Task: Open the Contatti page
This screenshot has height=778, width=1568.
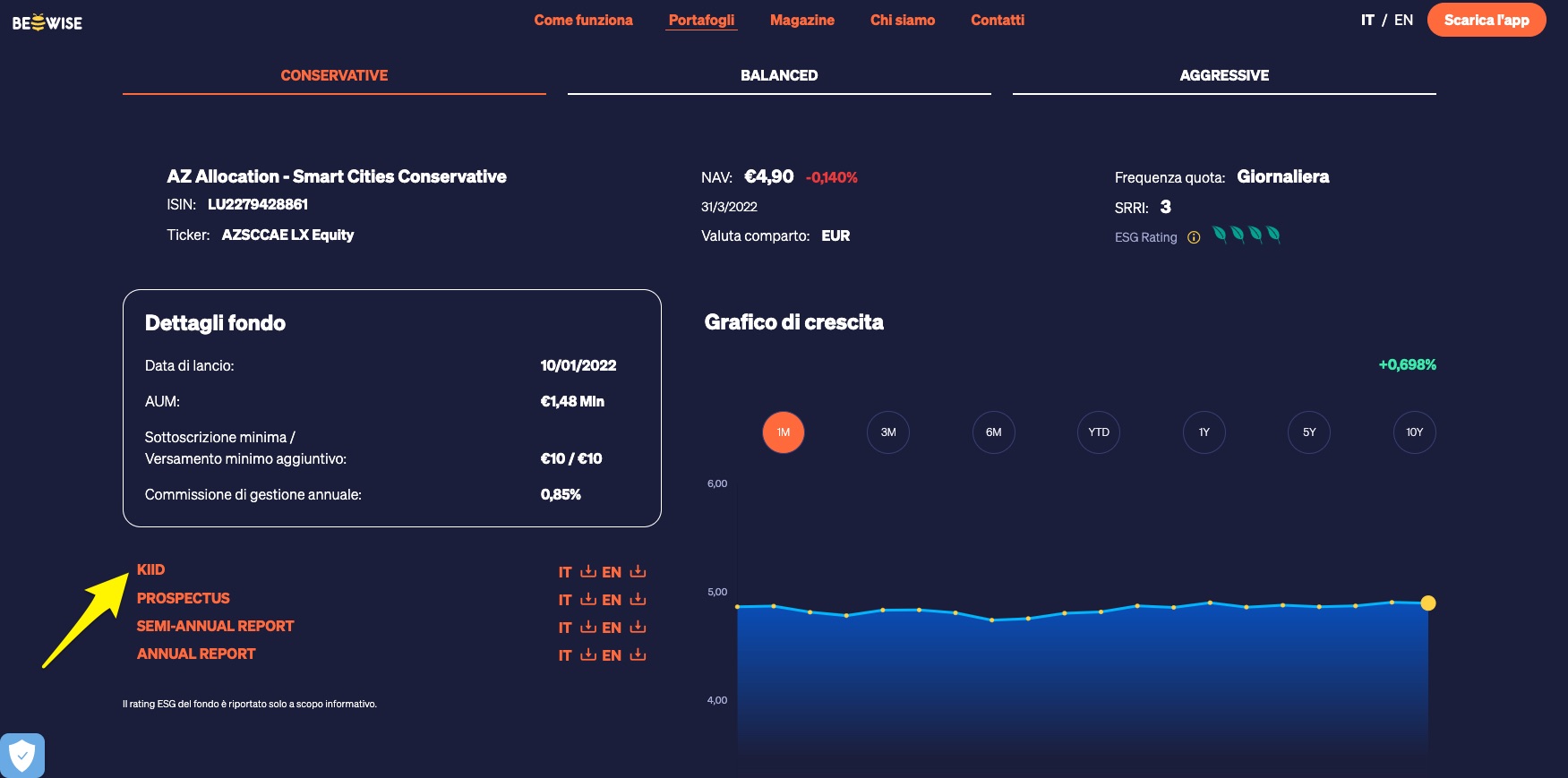Action: (x=998, y=20)
